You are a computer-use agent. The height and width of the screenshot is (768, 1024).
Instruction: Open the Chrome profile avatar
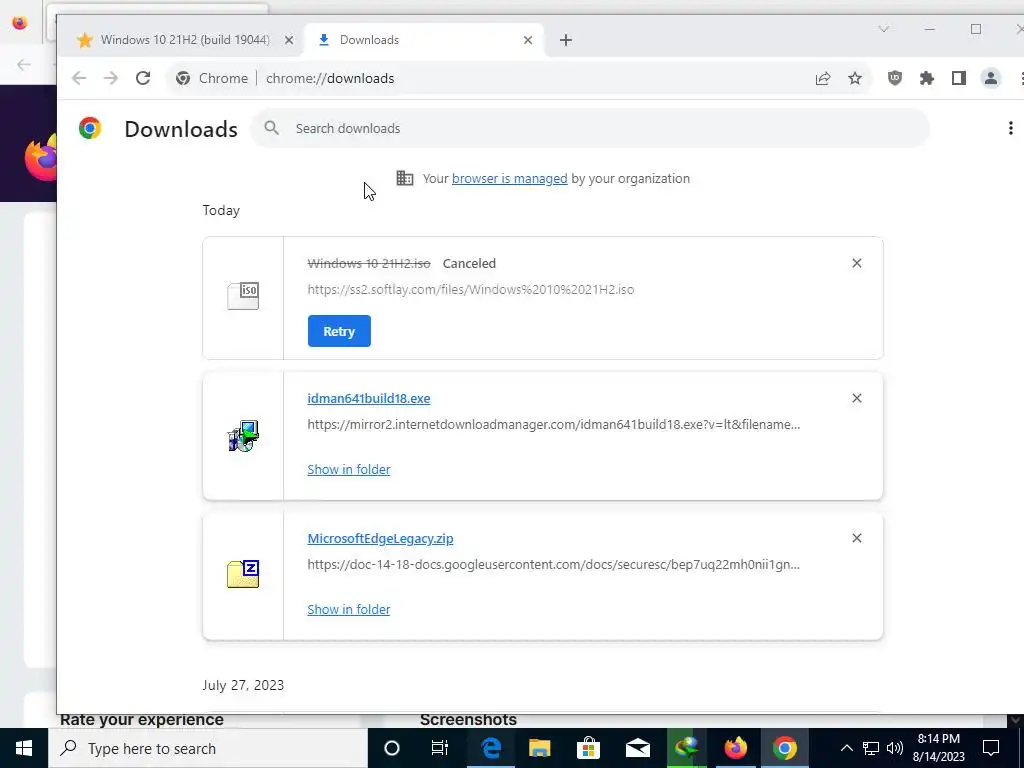point(991,78)
